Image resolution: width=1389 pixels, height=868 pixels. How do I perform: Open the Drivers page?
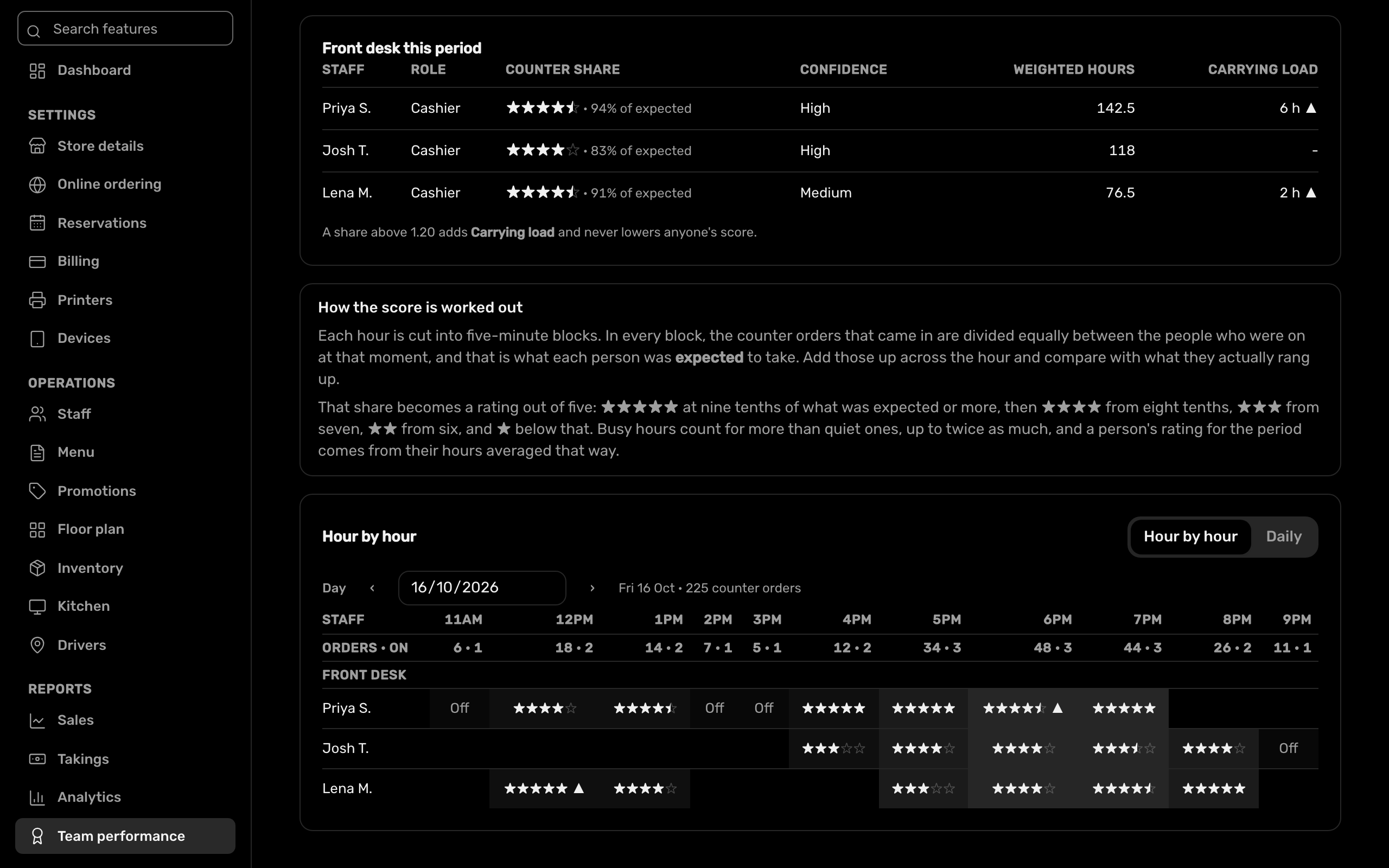(125, 645)
